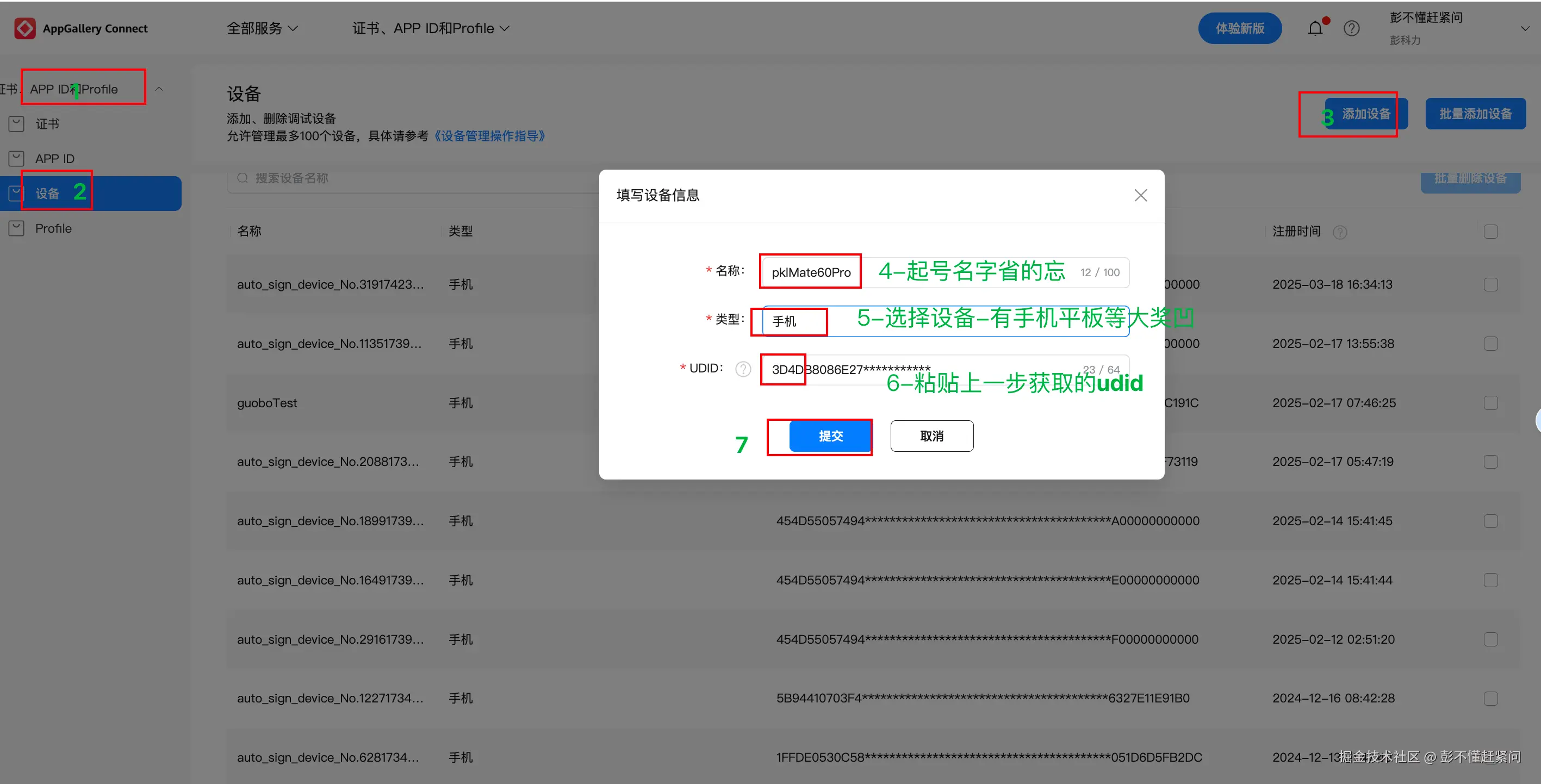Click the AppGallery Connect logo icon
This screenshot has height=784, width=1541.
pyautogui.click(x=24, y=28)
